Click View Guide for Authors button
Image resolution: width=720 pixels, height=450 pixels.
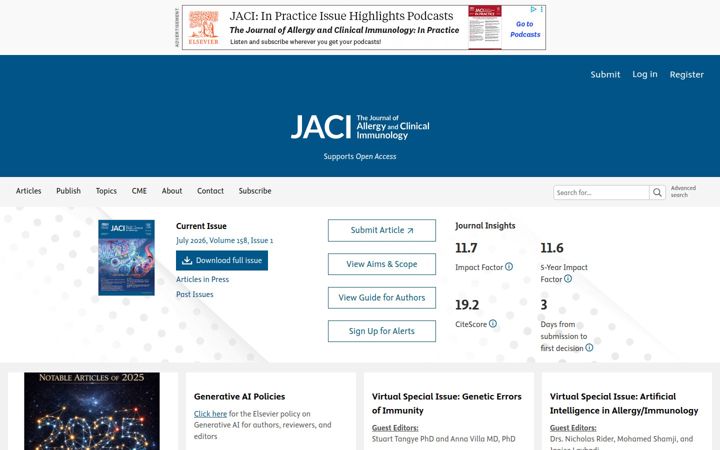tap(382, 298)
